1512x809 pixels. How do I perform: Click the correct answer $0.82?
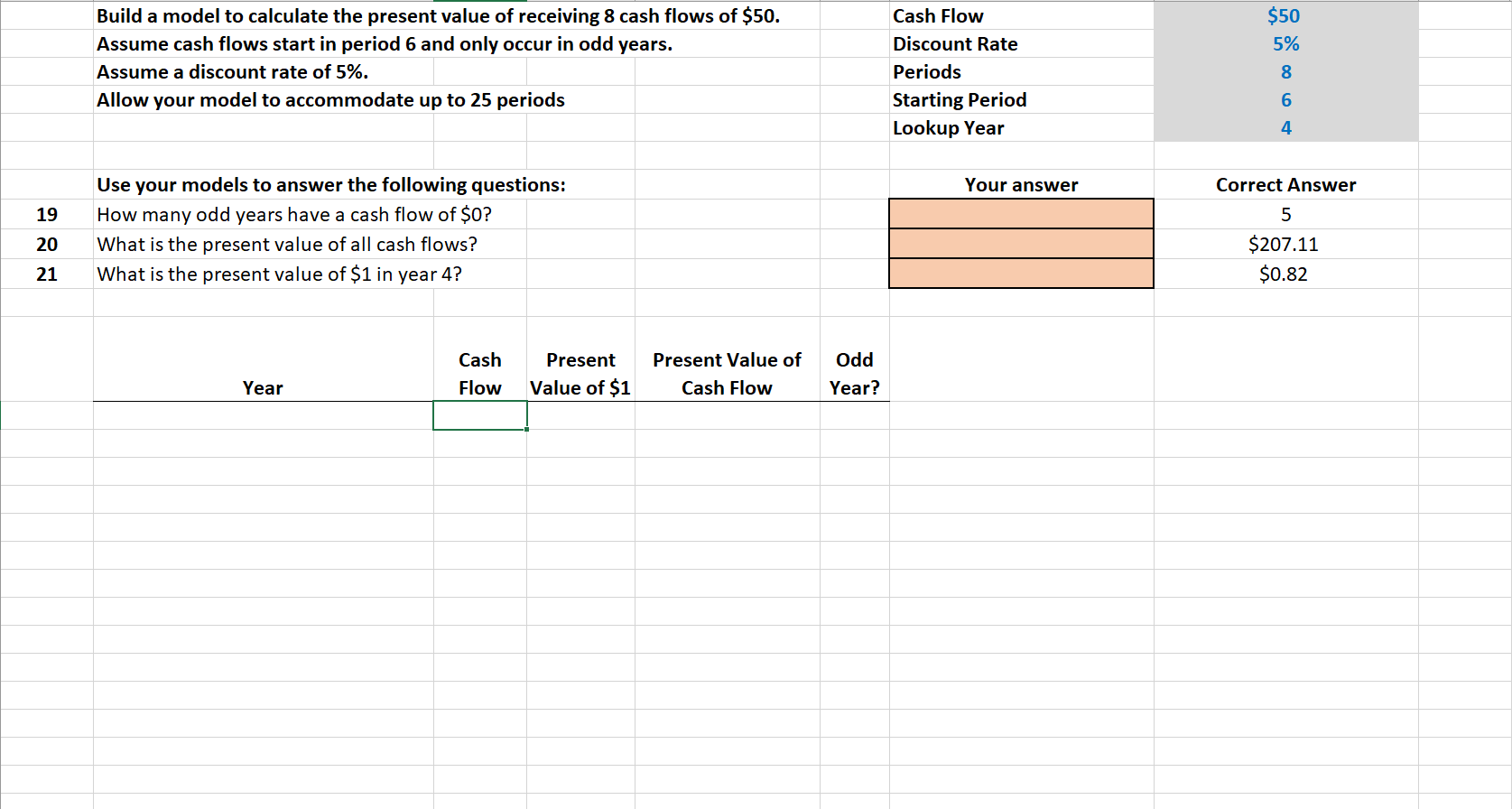(x=1283, y=274)
